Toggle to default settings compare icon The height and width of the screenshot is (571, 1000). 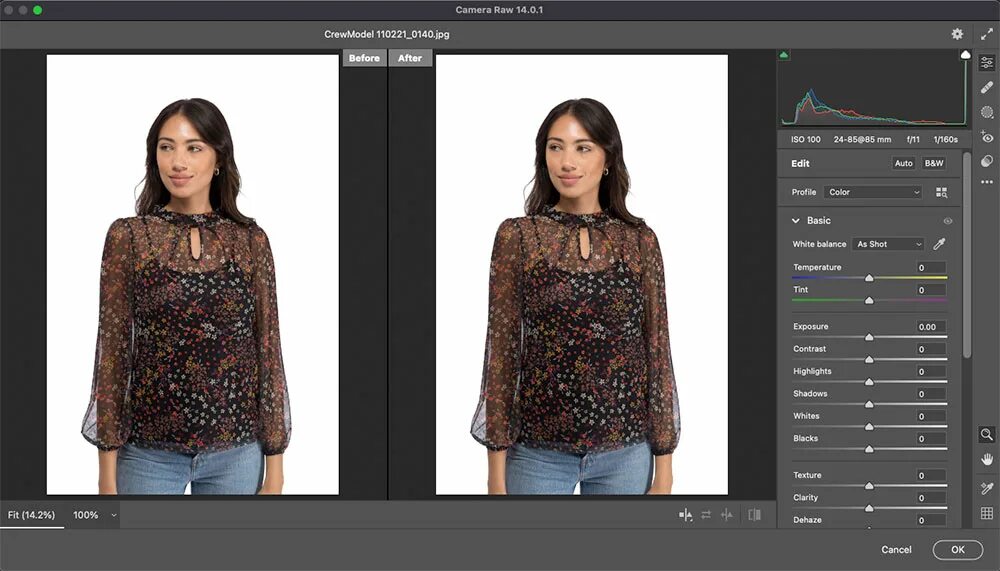click(754, 515)
